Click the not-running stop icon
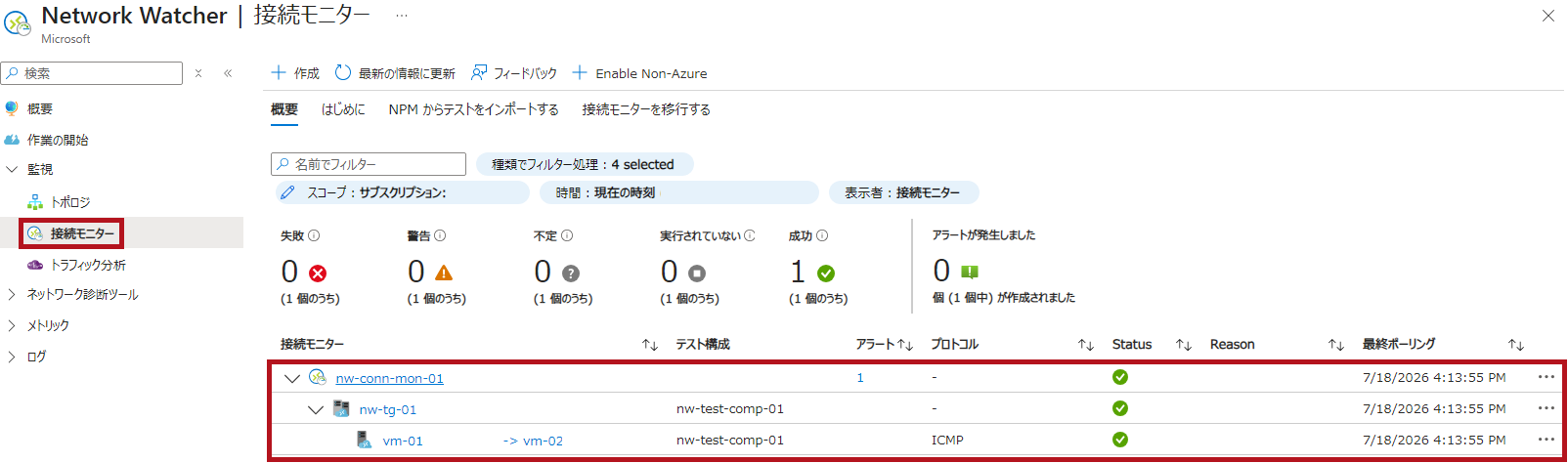 (x=697, y=274)
